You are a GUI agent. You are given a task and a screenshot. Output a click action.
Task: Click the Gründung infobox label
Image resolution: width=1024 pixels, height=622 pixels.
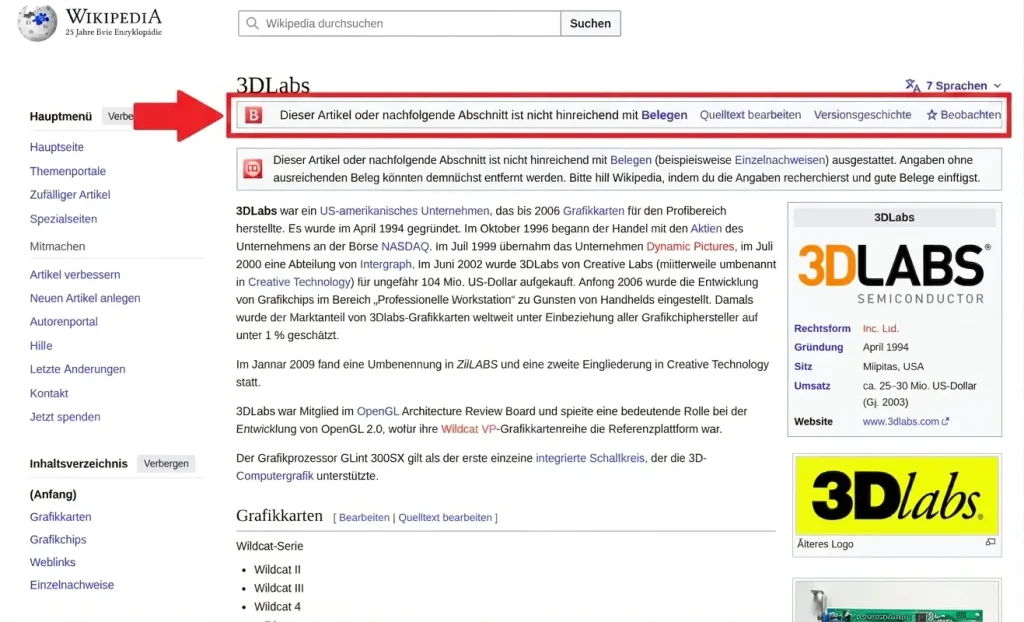point(818,348)
